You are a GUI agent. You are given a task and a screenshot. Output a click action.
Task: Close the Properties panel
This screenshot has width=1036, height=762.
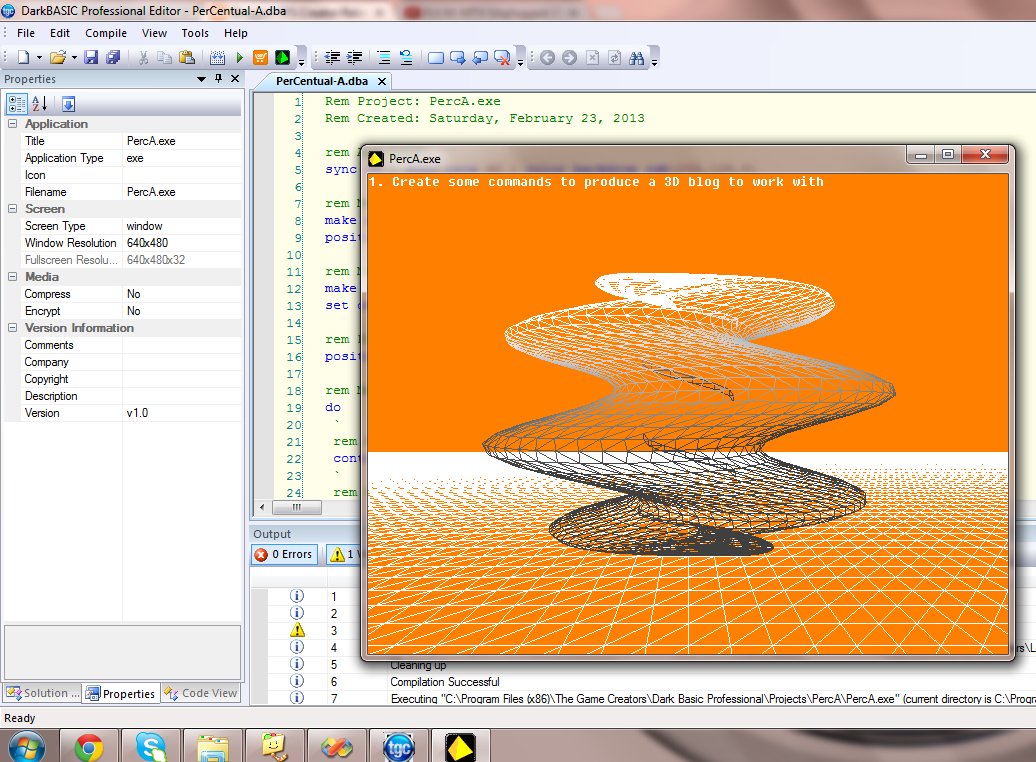coord(235,79)
